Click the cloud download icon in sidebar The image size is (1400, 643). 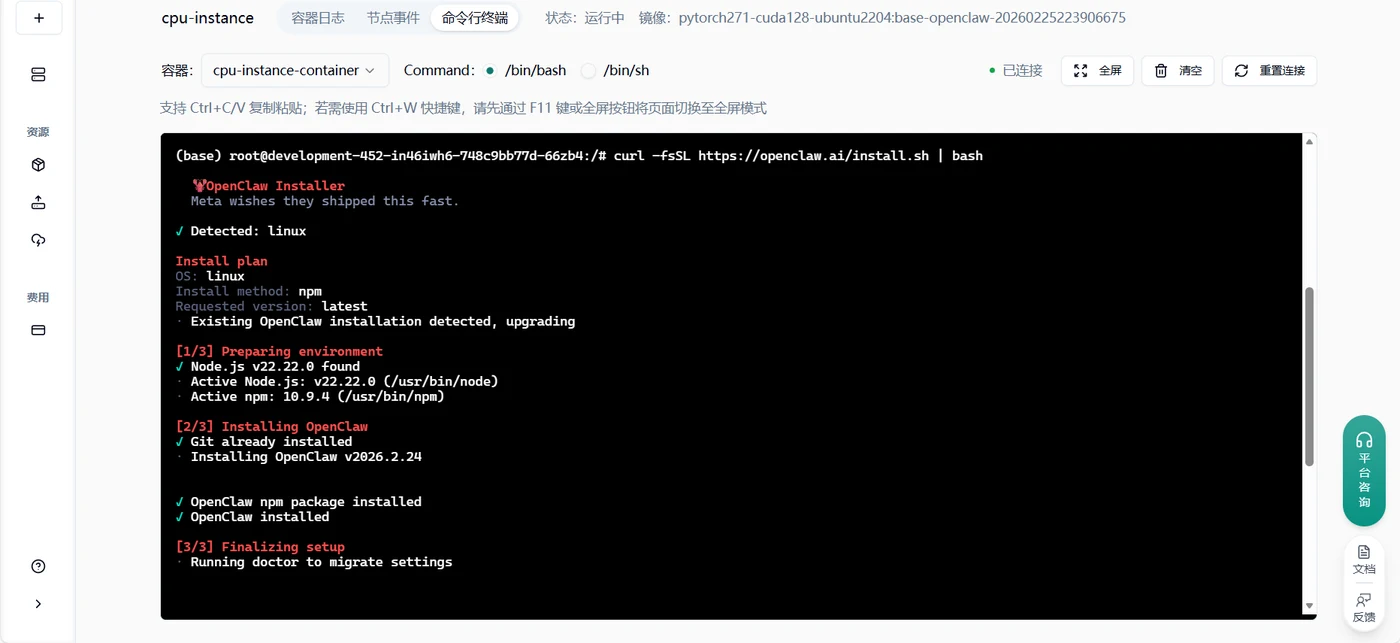(38, 240)
